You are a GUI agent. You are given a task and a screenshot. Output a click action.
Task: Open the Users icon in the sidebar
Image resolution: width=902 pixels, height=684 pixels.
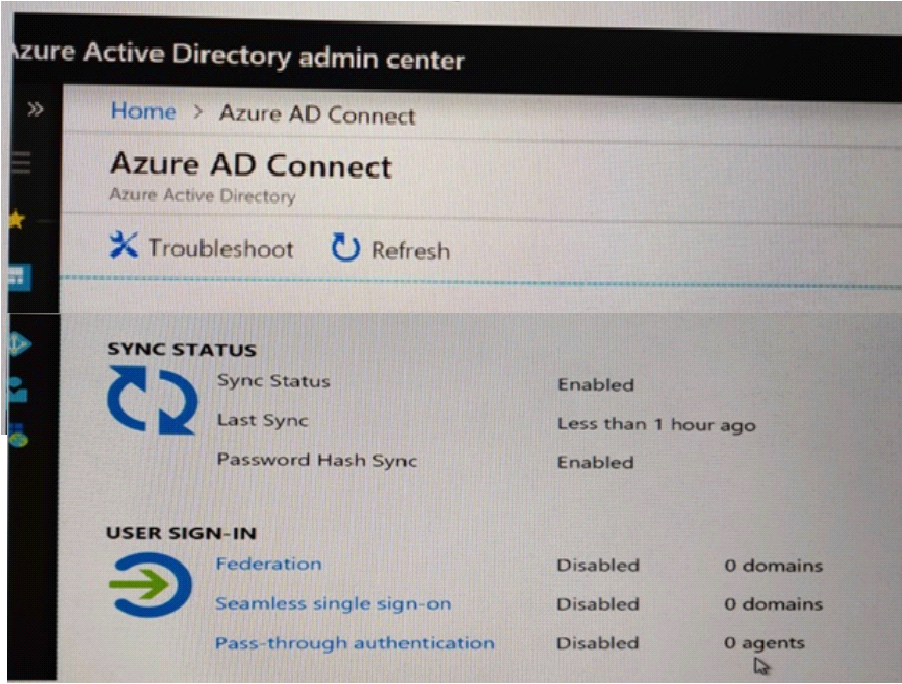tap(18, 389)
